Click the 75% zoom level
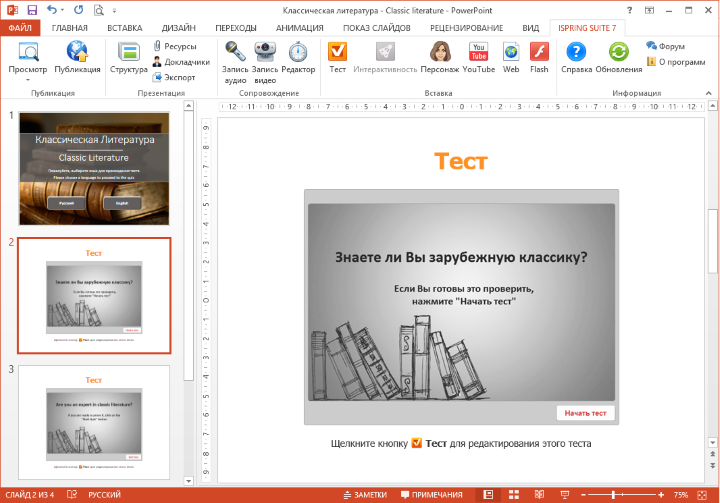This screenshot has width=720, height=503. 681,495
